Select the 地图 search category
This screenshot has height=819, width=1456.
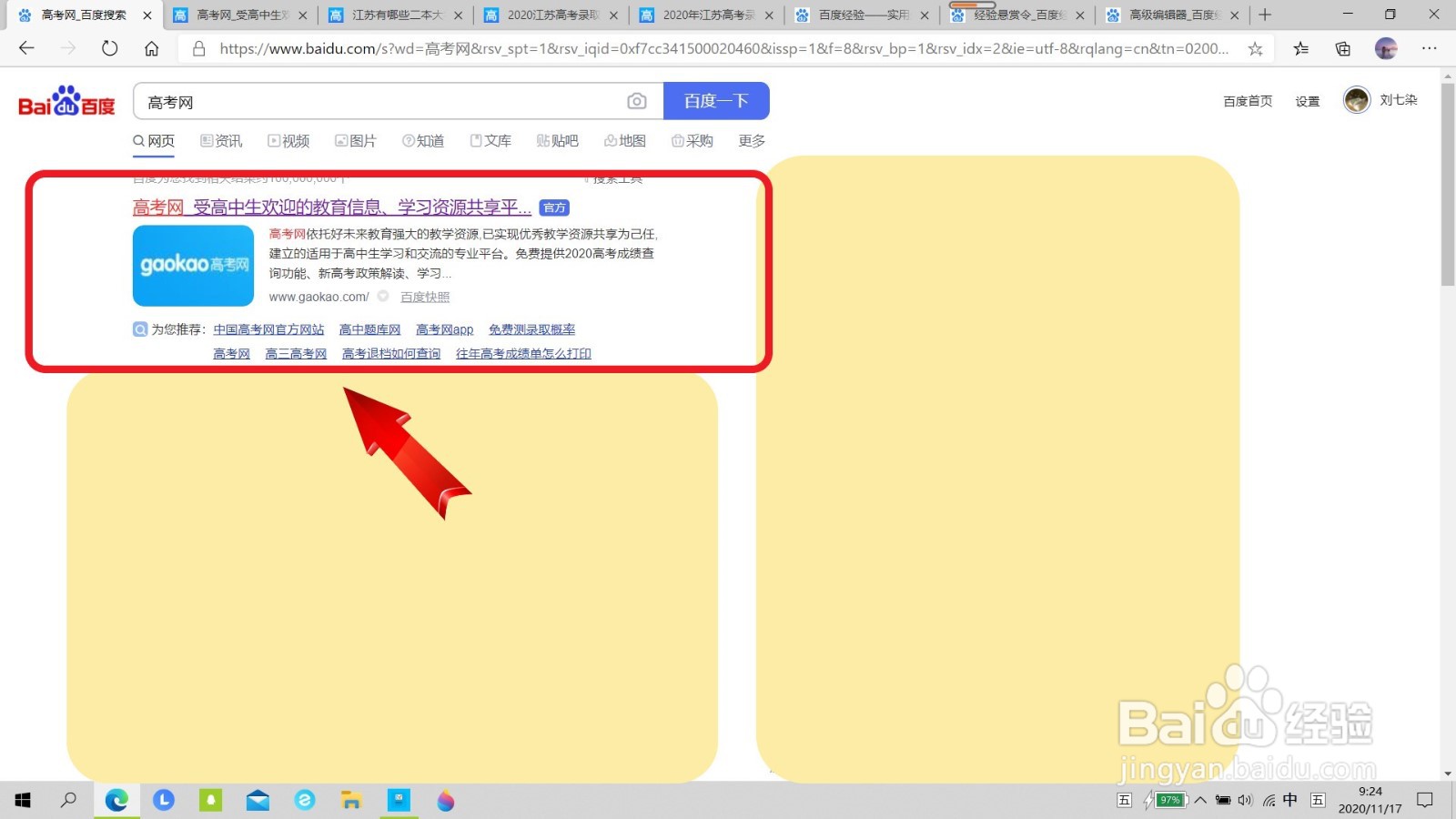point(625,141)
